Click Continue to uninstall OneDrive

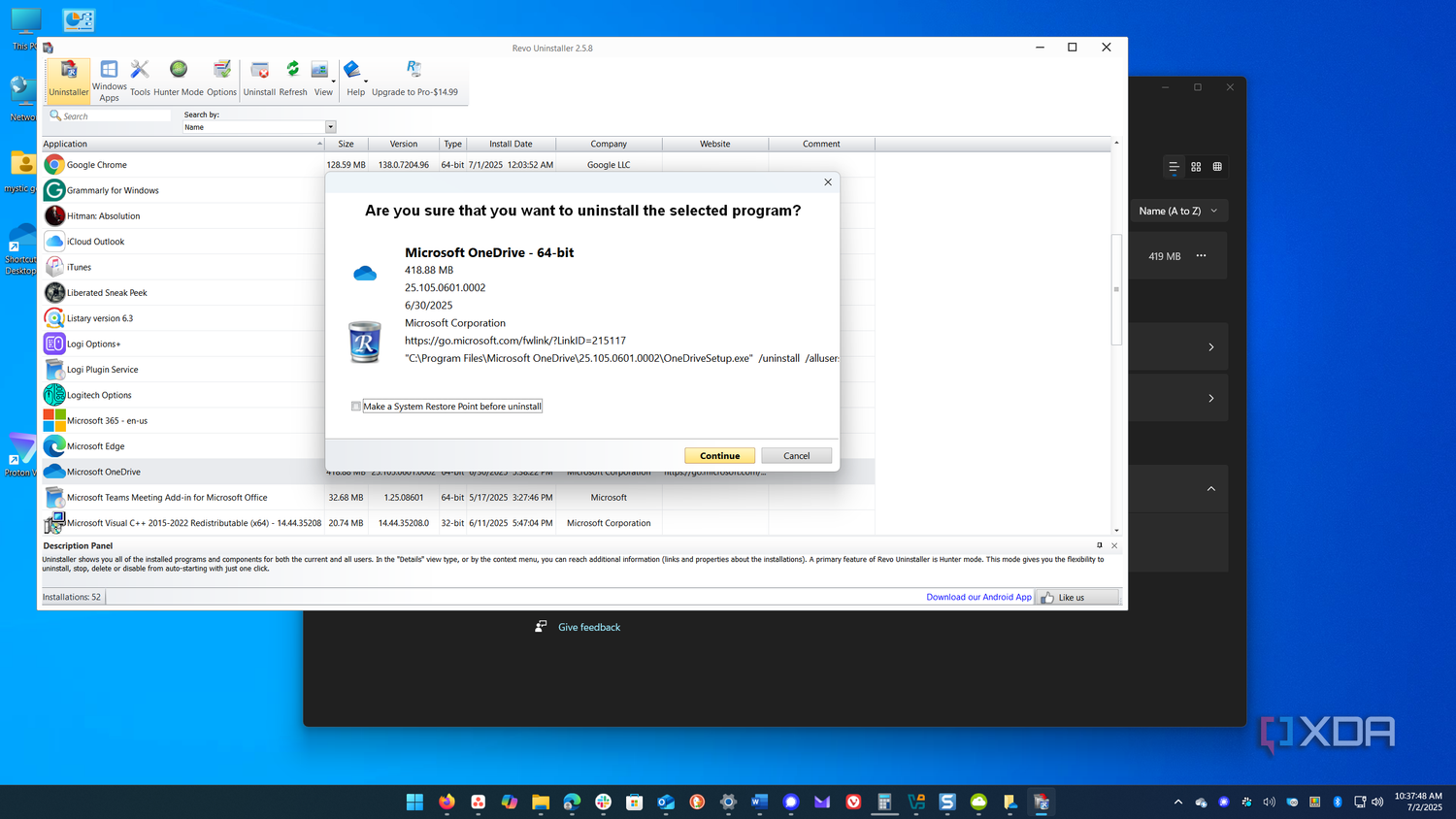(719, 455)
